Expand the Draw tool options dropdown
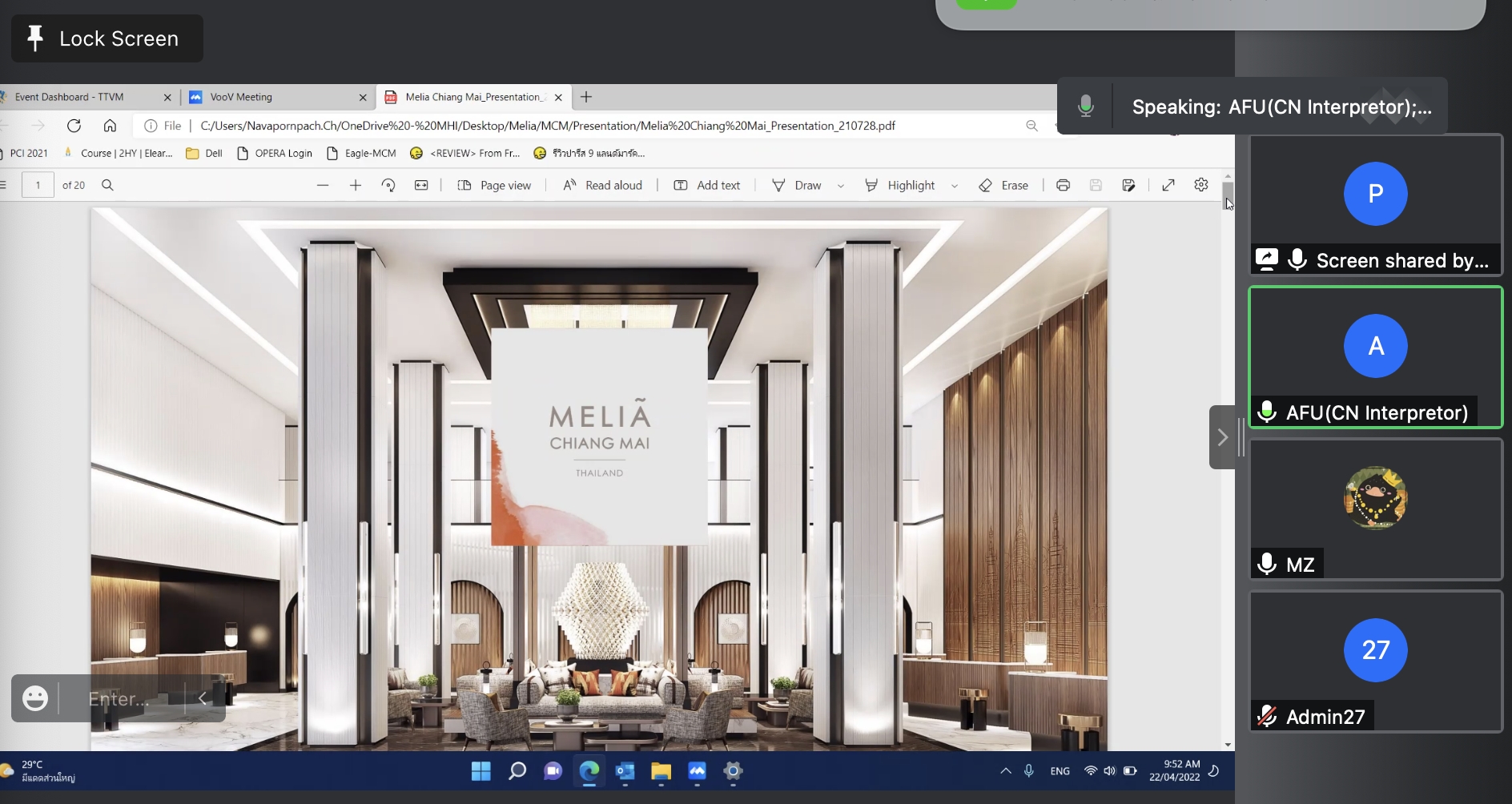The image size is (1512, 804). (x=841, y=186)
